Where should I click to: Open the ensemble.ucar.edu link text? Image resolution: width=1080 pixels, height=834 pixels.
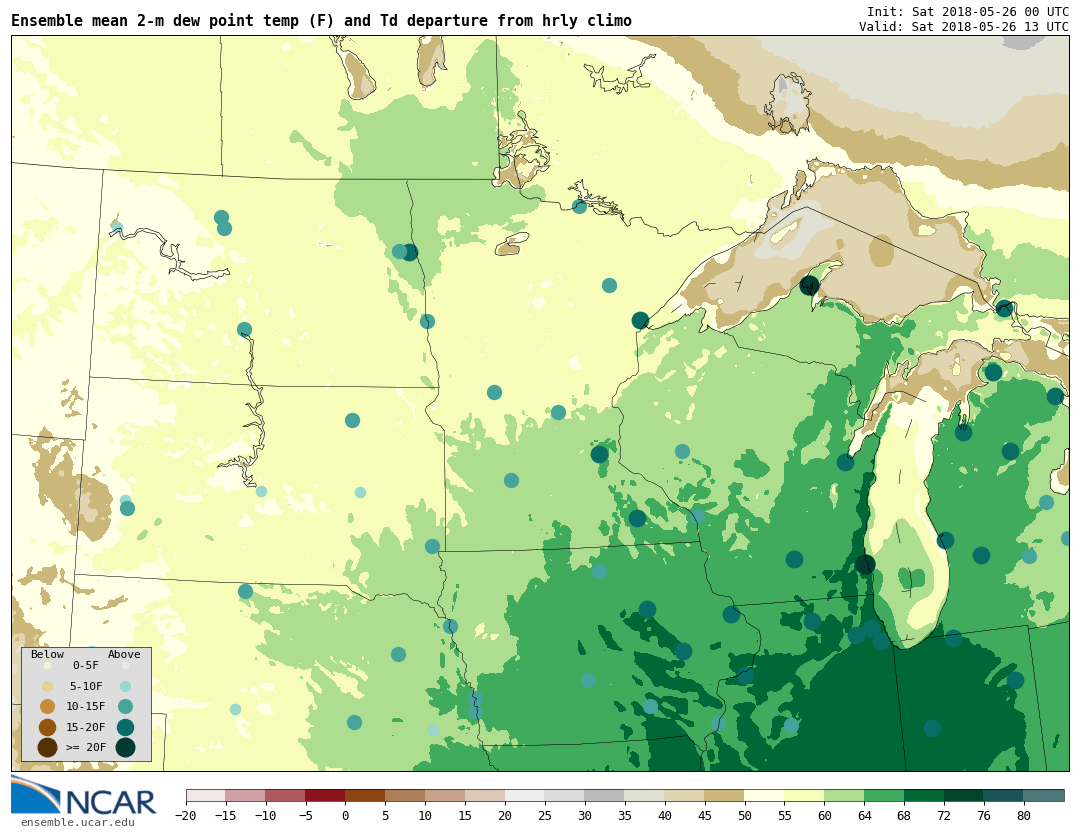78,822
